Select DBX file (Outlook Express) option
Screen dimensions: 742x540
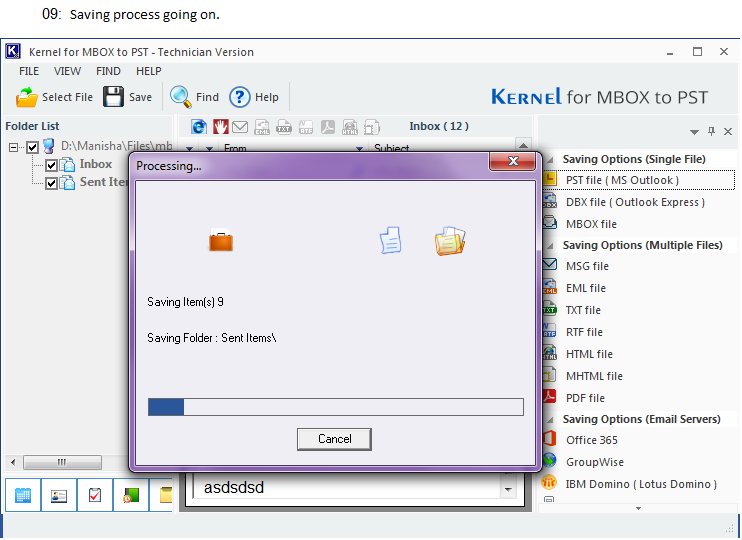point(635,202)
